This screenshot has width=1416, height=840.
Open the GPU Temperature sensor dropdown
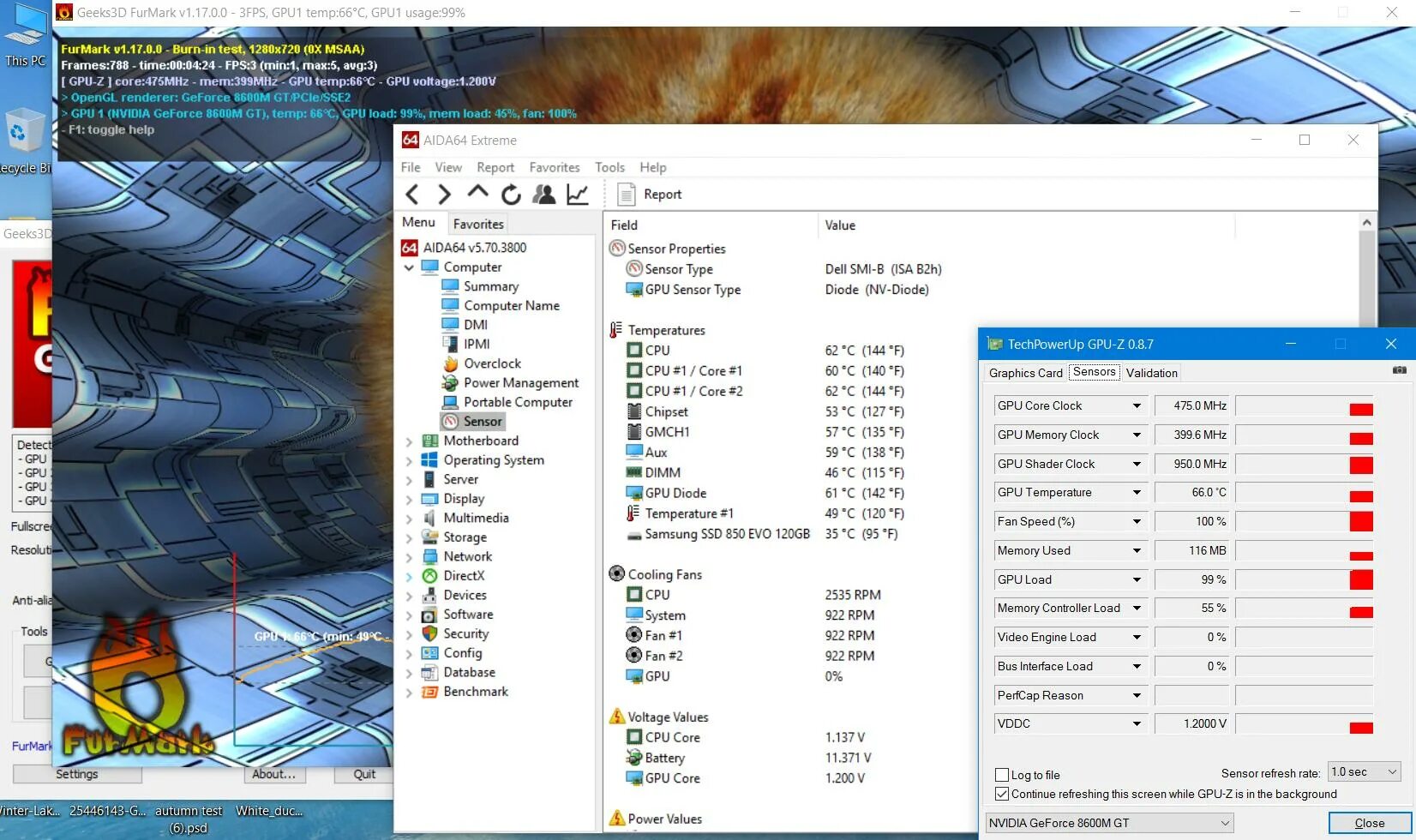click(1137, 493)
